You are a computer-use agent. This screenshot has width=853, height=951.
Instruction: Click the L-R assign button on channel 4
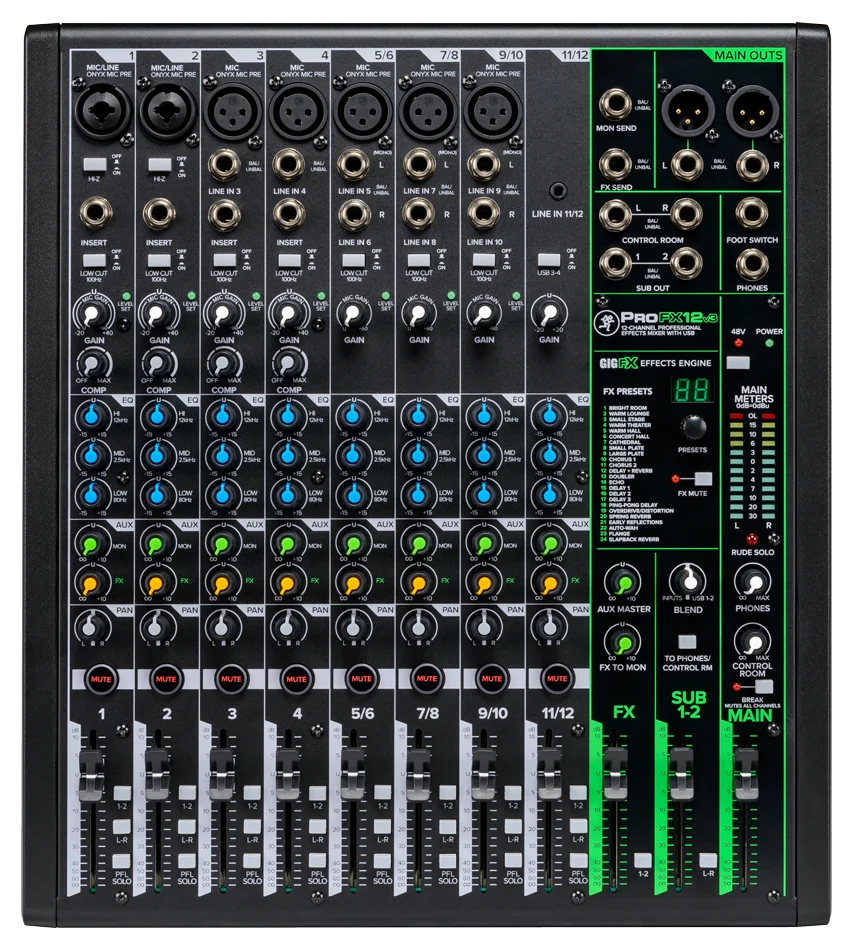(x=317, y=827)
